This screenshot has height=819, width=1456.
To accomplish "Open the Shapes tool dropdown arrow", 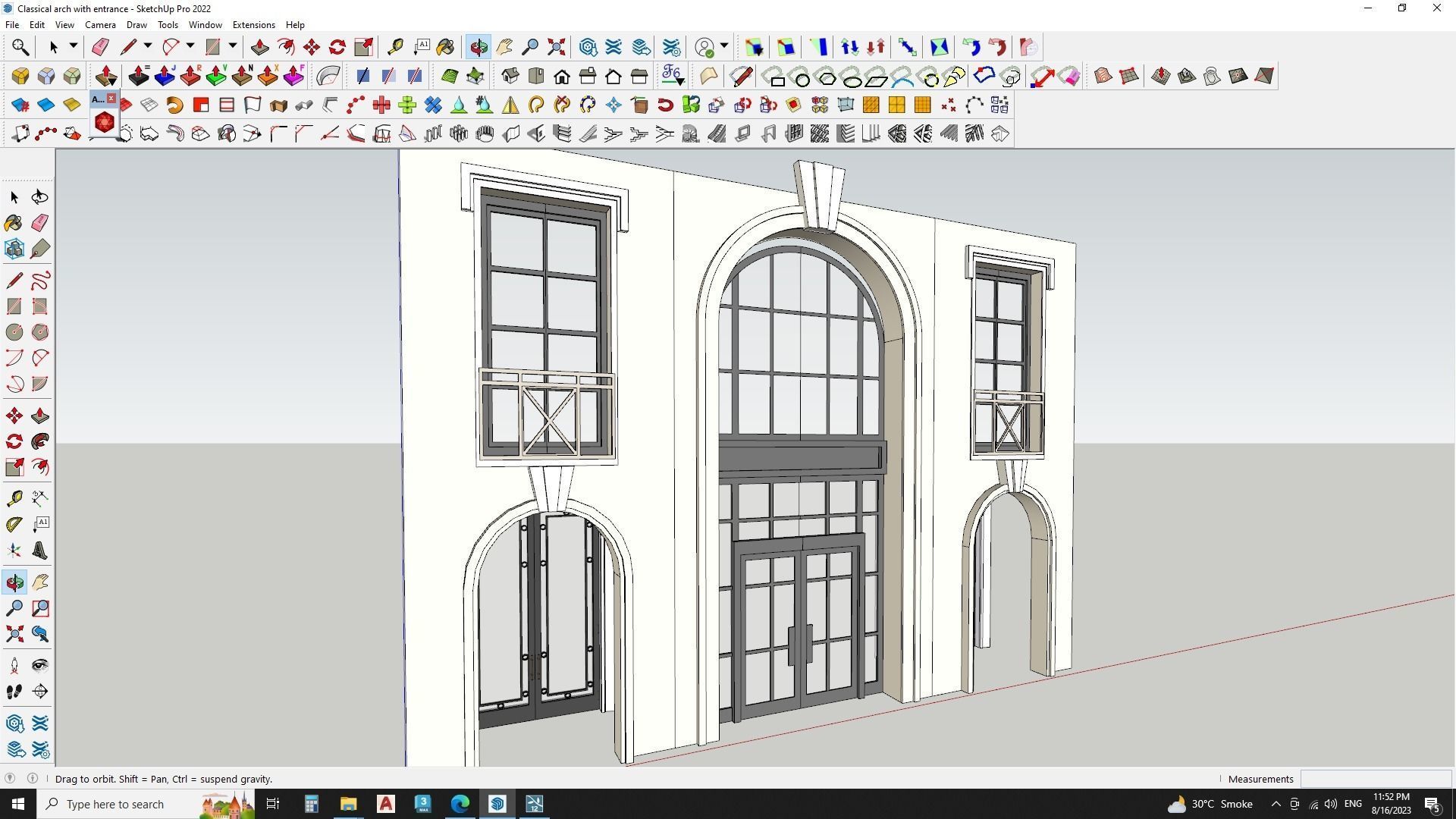I will (x=232, y=47).
